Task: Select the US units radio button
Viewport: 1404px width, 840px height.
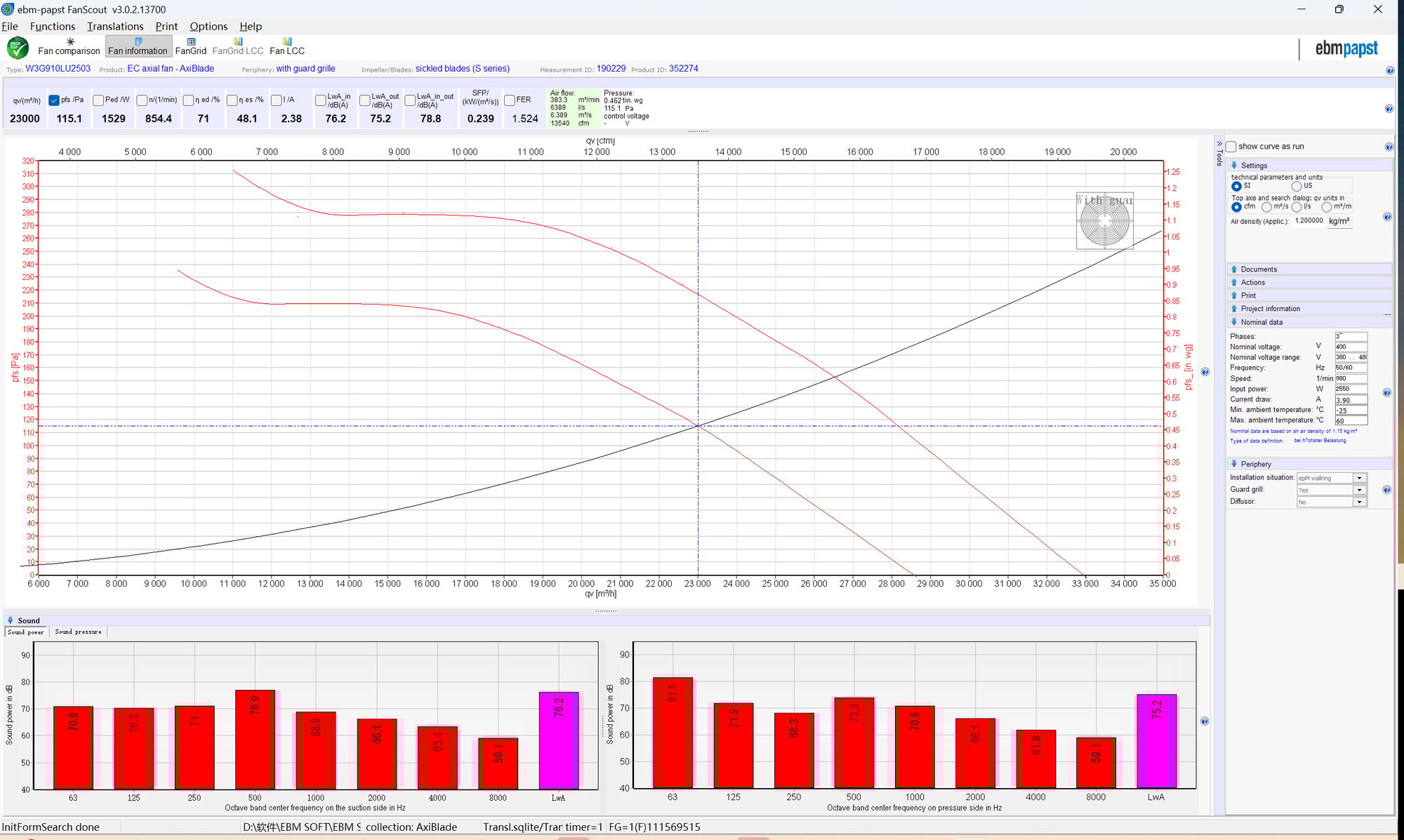Action: (1297, 186)
